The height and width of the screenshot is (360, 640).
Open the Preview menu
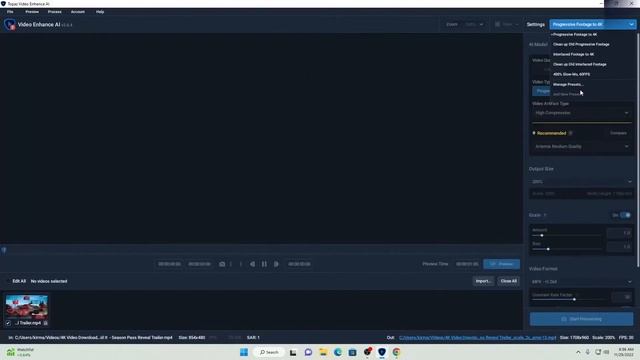(32, 12)
